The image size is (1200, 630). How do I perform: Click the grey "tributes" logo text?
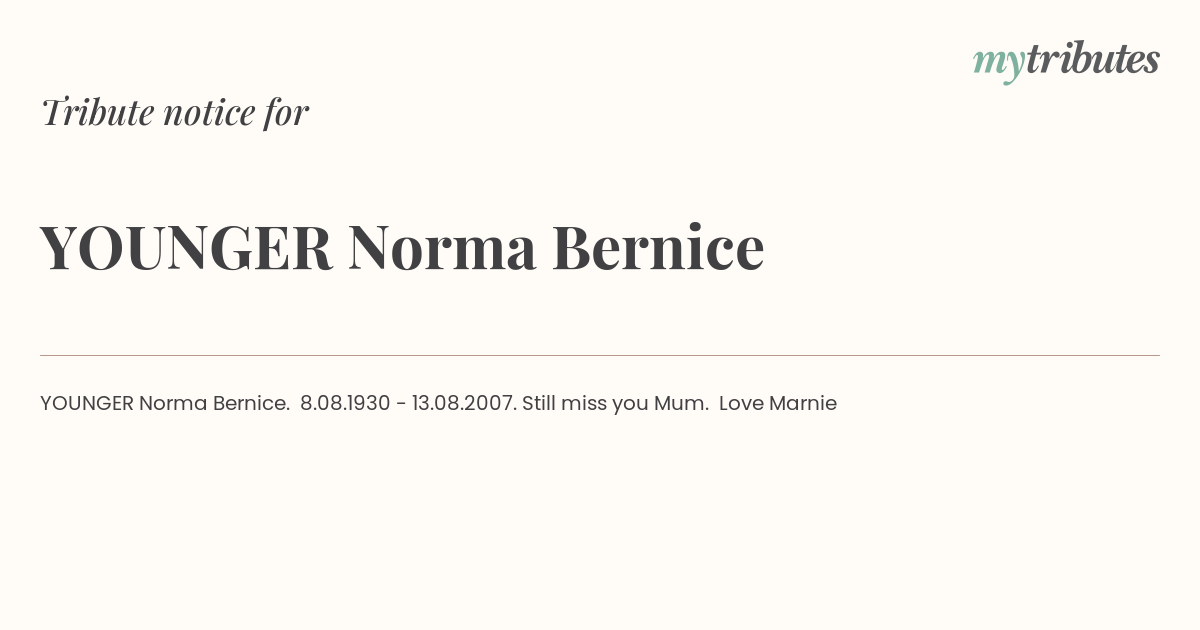(x=1092, y=59)
